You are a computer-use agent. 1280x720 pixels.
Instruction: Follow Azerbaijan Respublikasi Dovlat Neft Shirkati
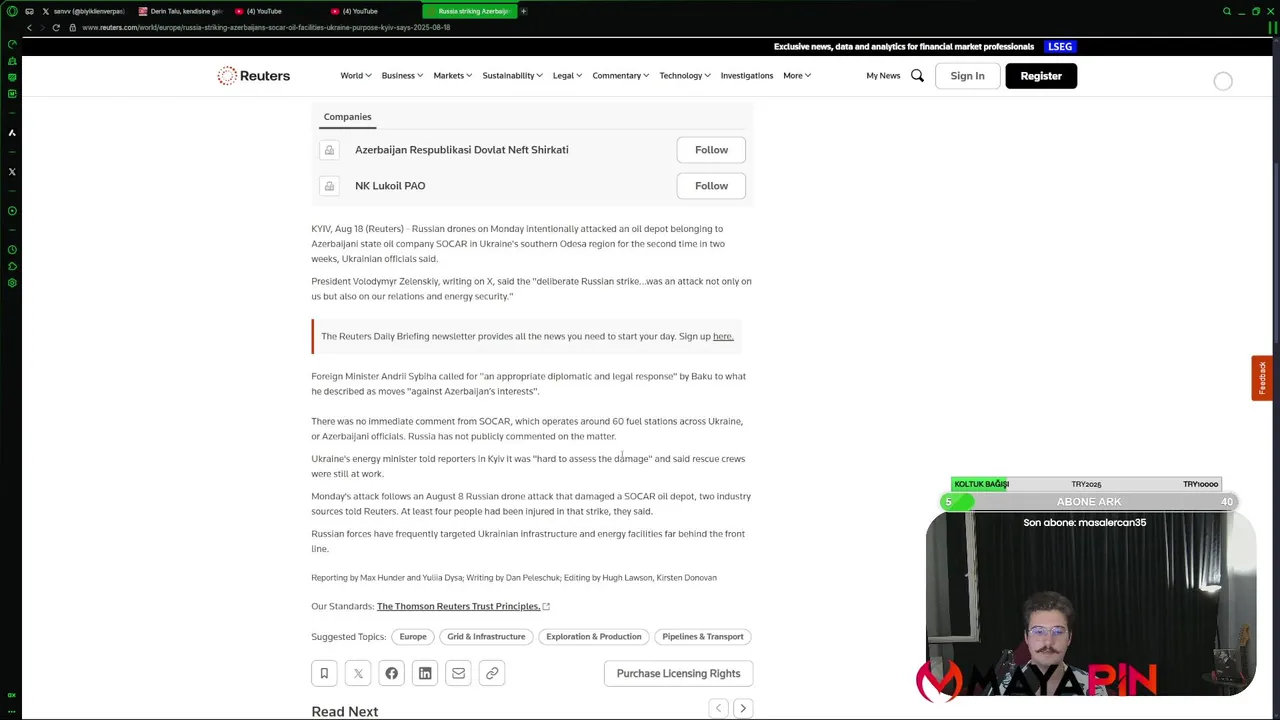[x=711, y=150]
